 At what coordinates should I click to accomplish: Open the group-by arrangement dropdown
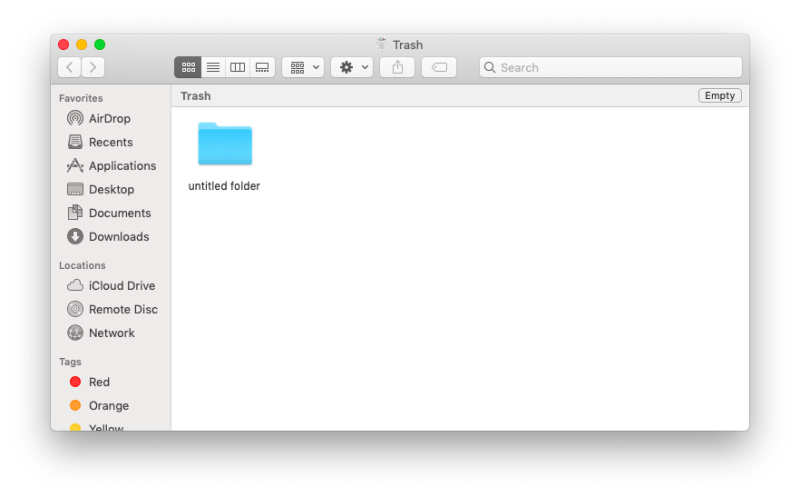click(x=303, y=67)
